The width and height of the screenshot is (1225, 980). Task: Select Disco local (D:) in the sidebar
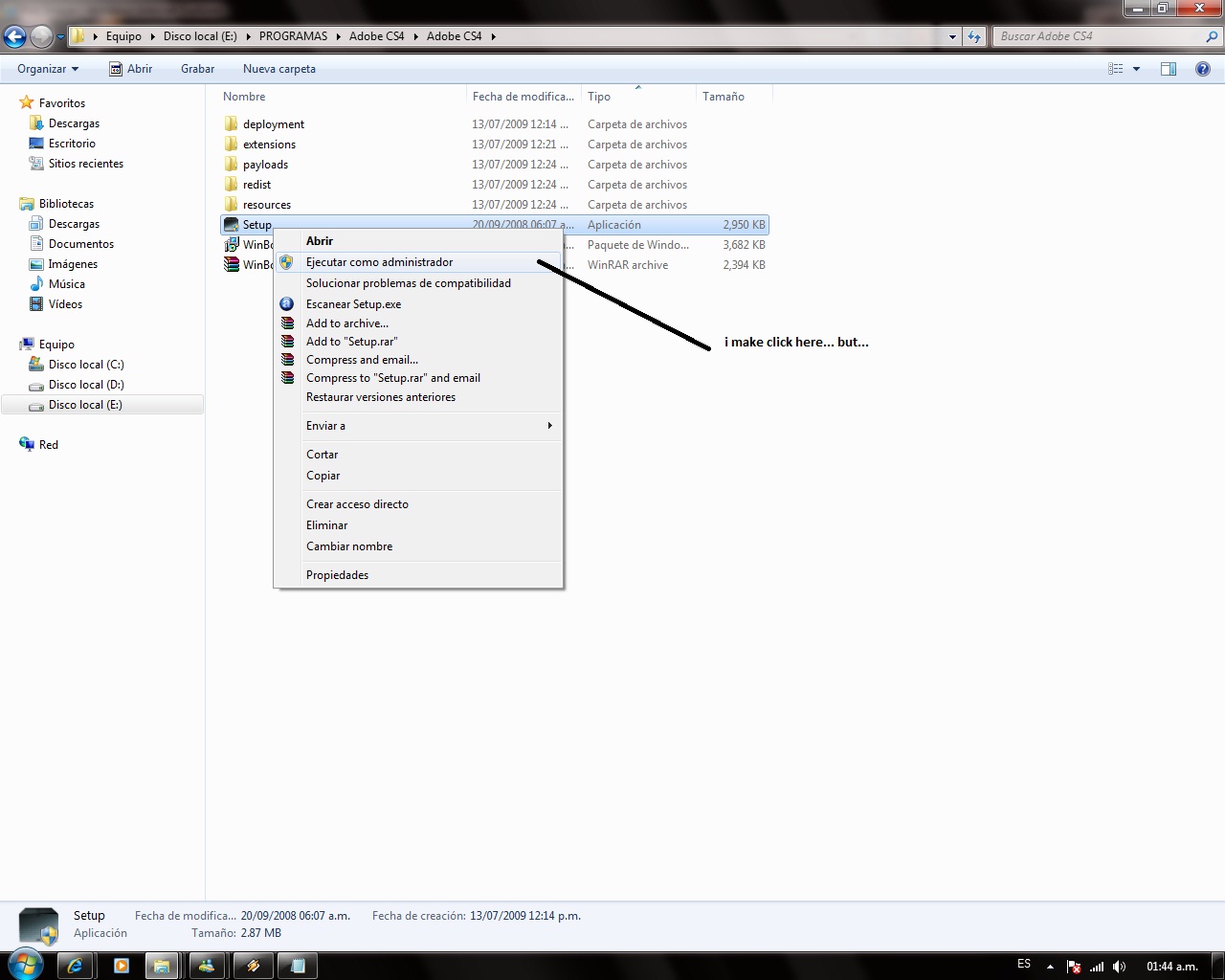[86, 385]
